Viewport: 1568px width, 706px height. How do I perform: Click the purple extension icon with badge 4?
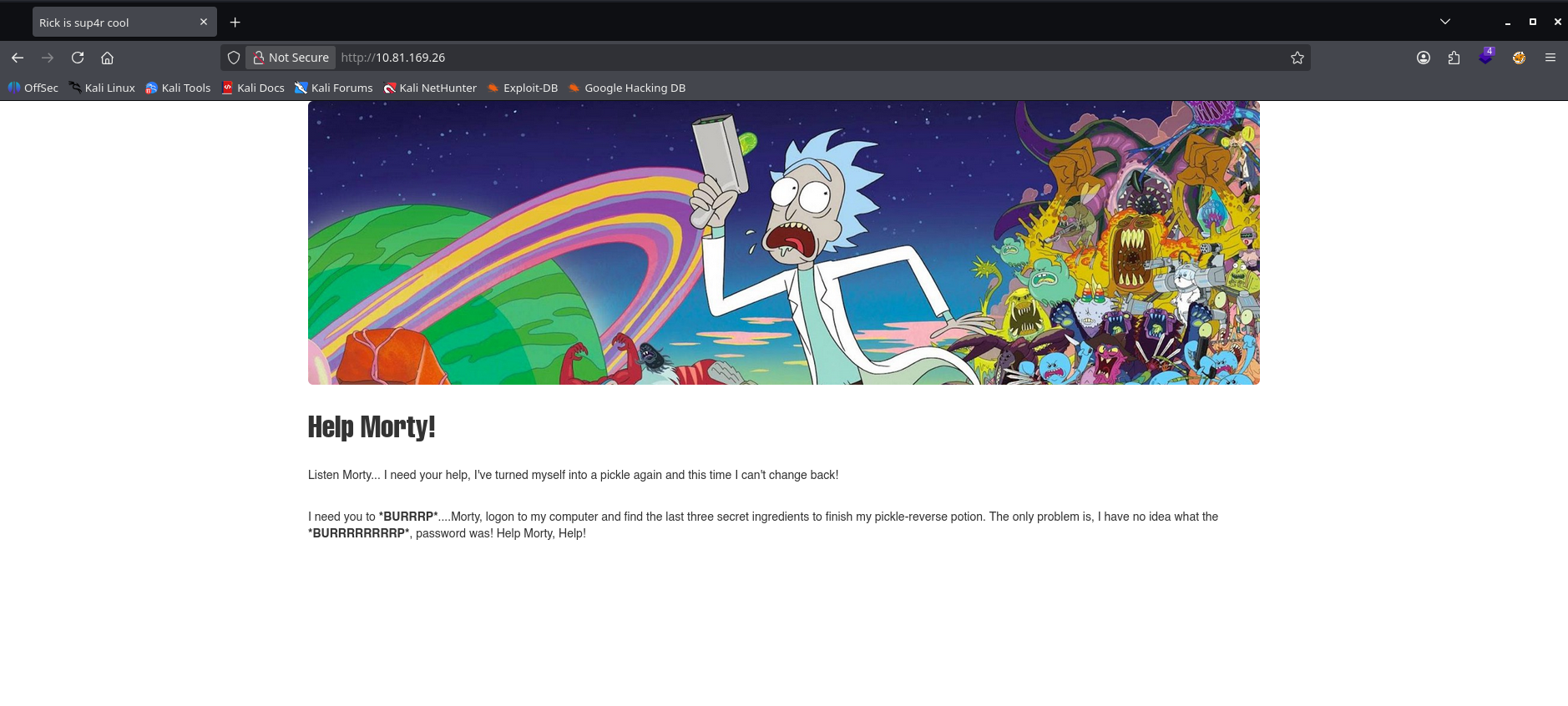pyautogui.click(x=1485, y=58)
